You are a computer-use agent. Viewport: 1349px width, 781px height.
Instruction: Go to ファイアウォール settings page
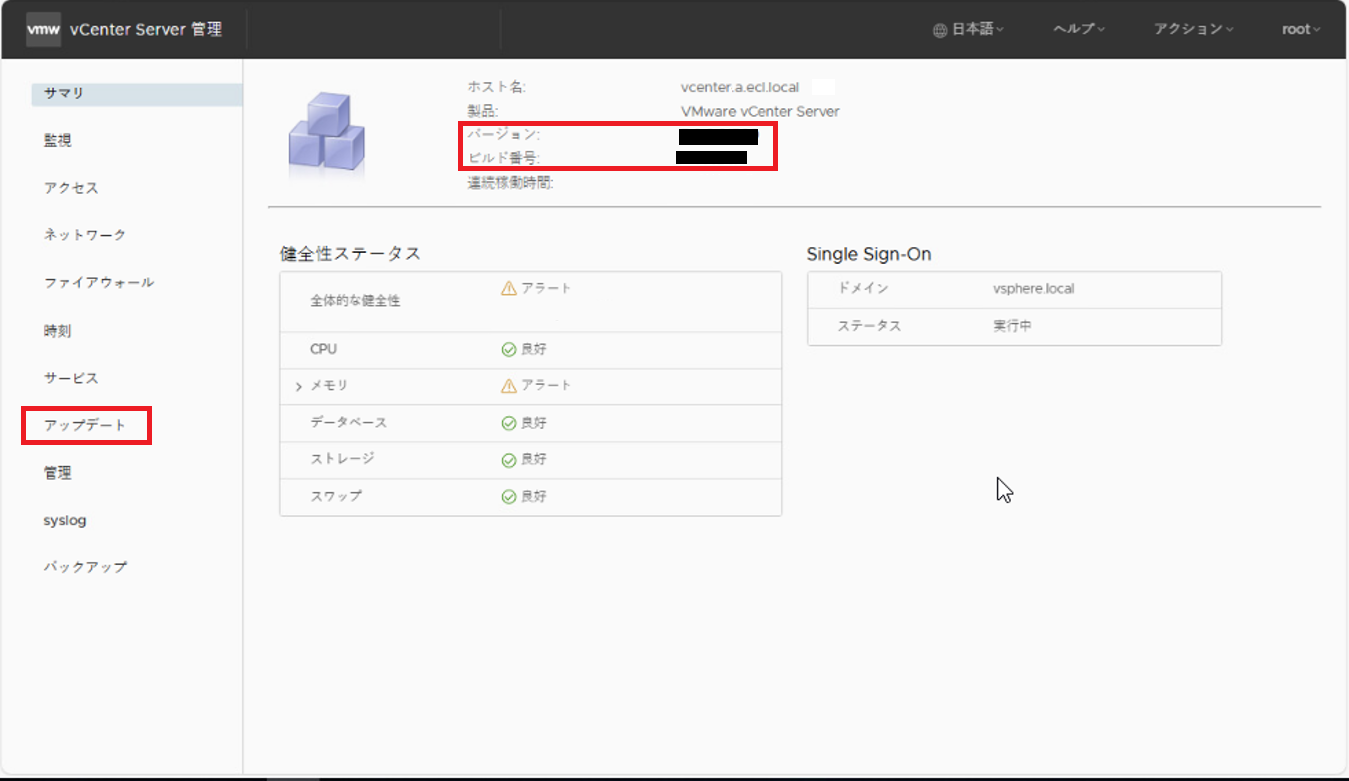pos(99,283)
